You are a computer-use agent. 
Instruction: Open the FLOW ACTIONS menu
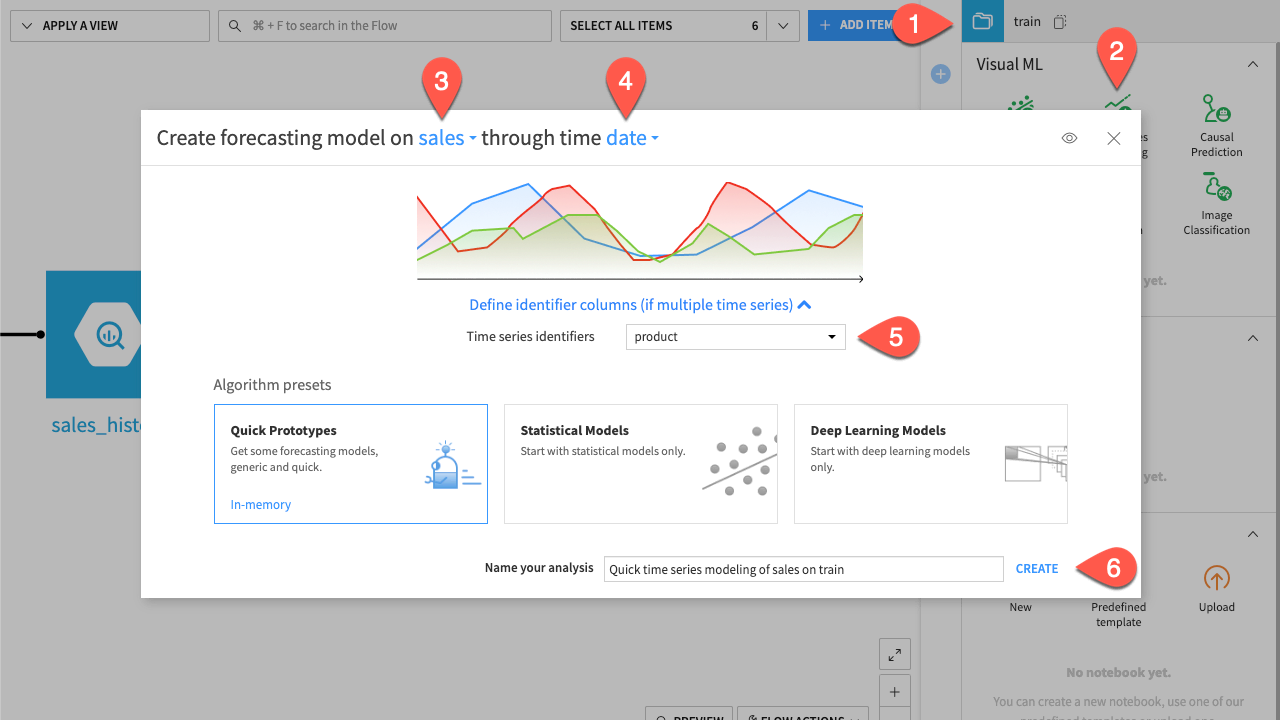tap(802, 716)
